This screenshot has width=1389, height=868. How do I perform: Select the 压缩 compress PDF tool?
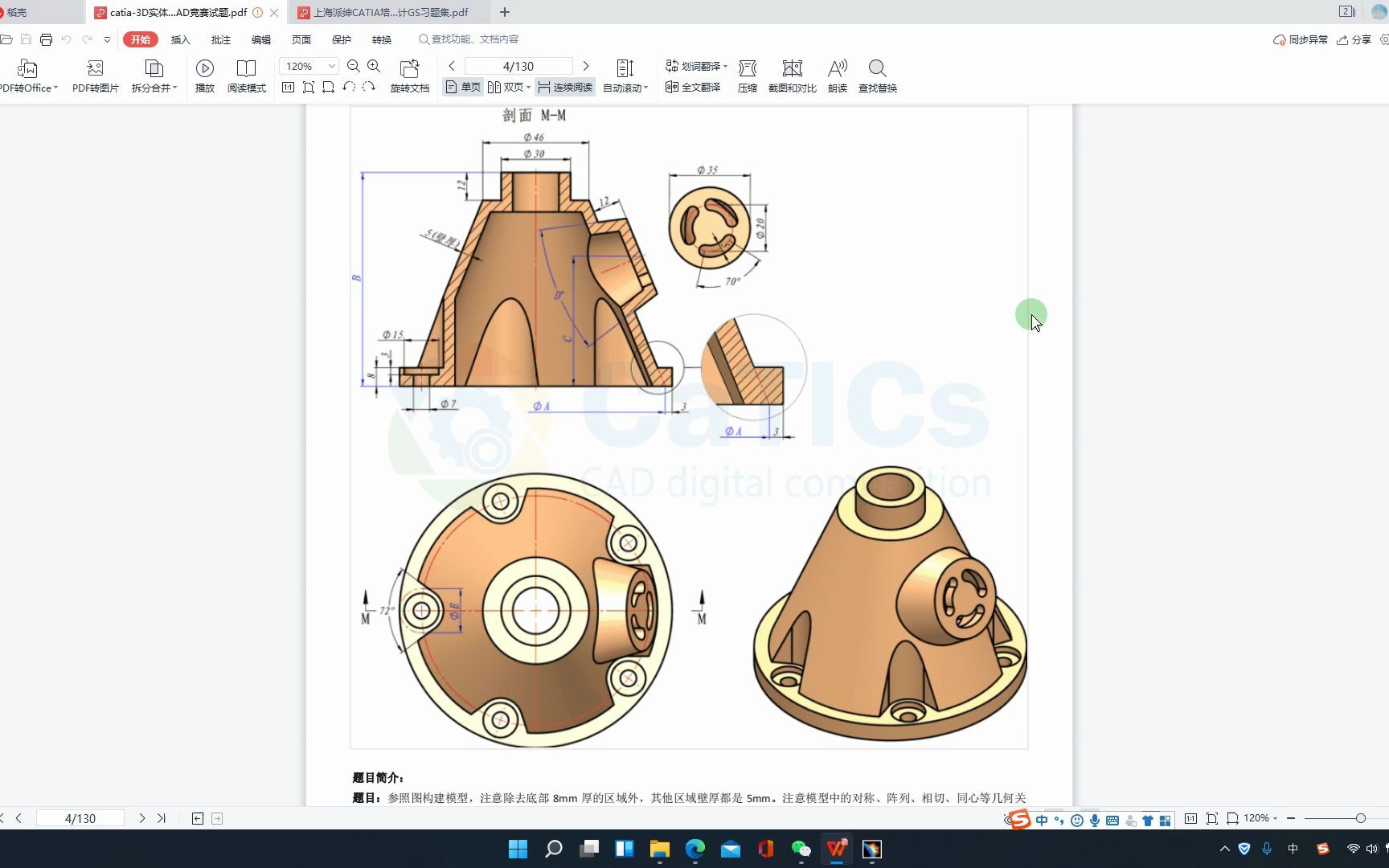(748, 75)
